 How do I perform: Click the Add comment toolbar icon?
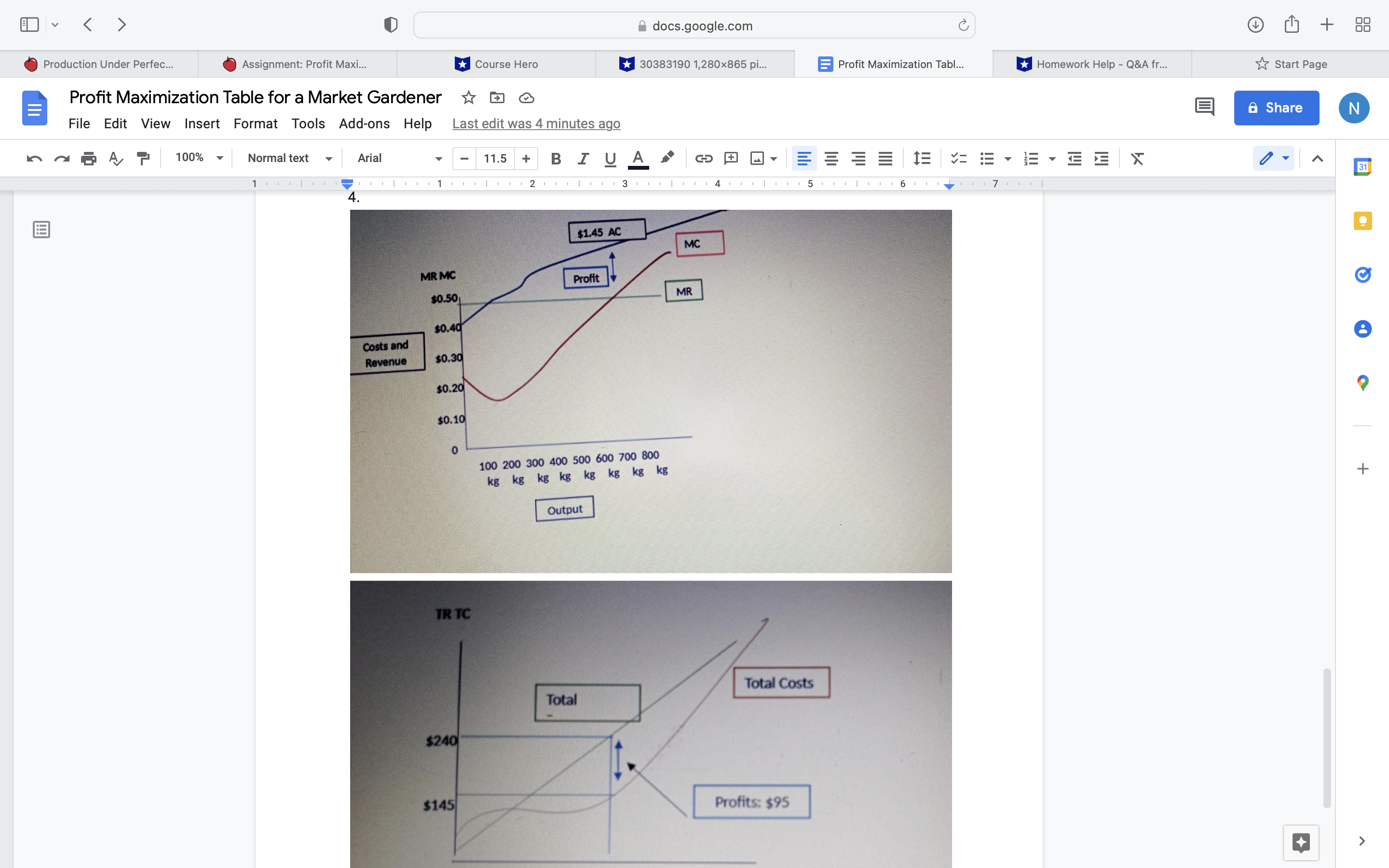(x=731, y=159)
